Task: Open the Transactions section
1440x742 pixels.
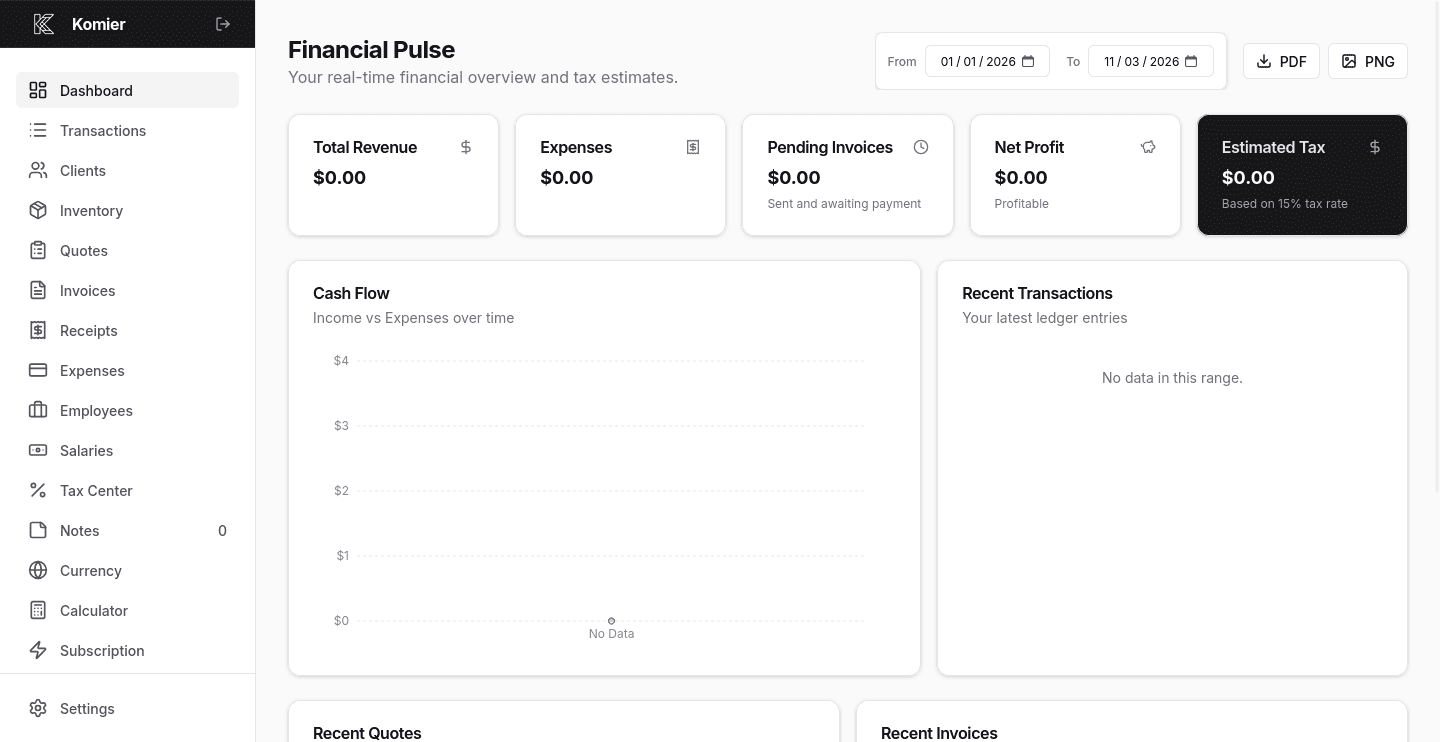Action: click(103, 130)
